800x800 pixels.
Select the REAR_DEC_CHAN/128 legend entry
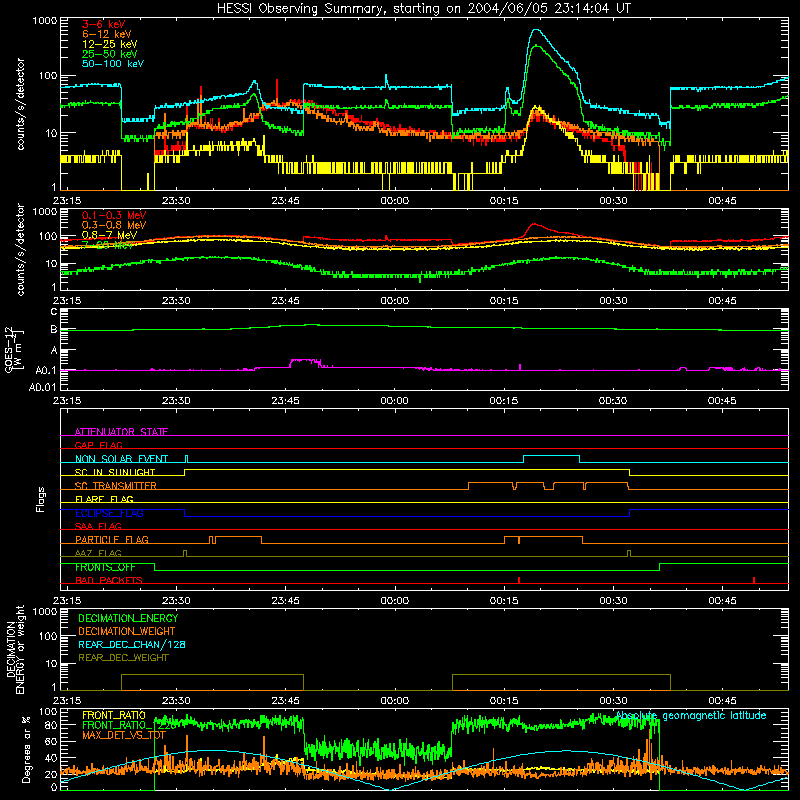[x=132, y=644]
